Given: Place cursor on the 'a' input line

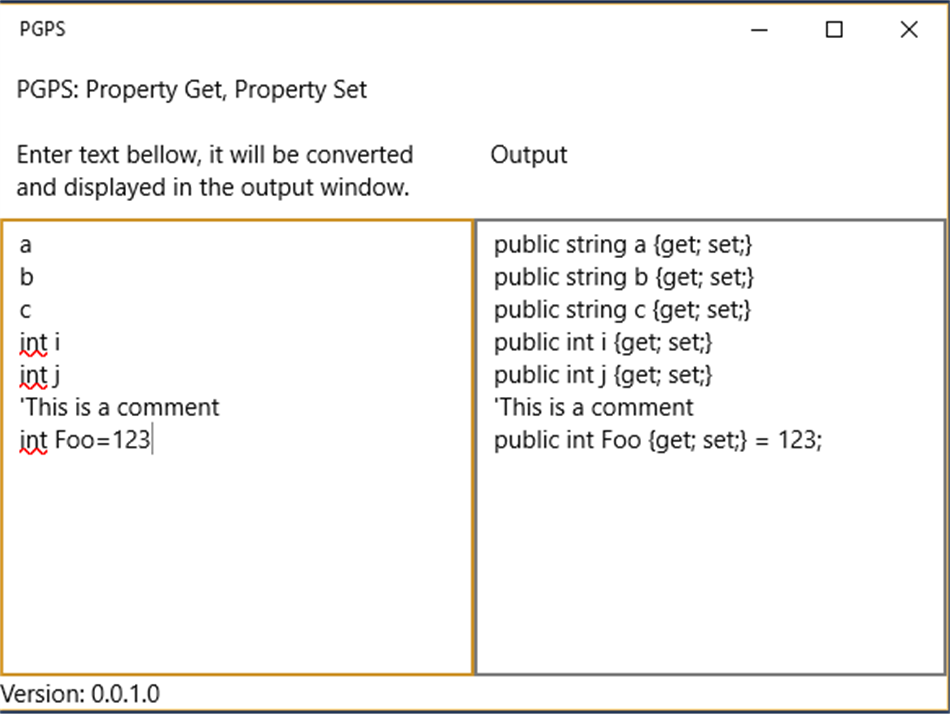Looking at the screenshot, I should point(26,244).
